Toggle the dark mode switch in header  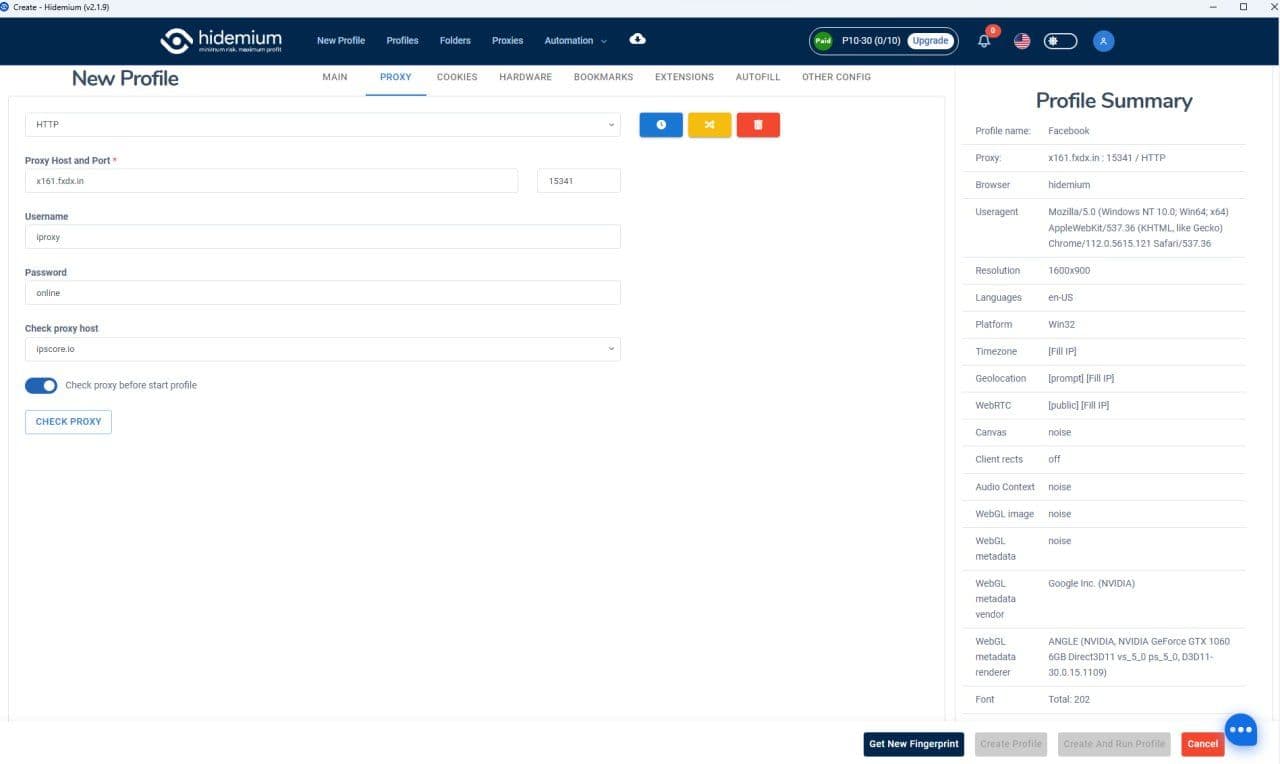click(x=1060, y=41)
